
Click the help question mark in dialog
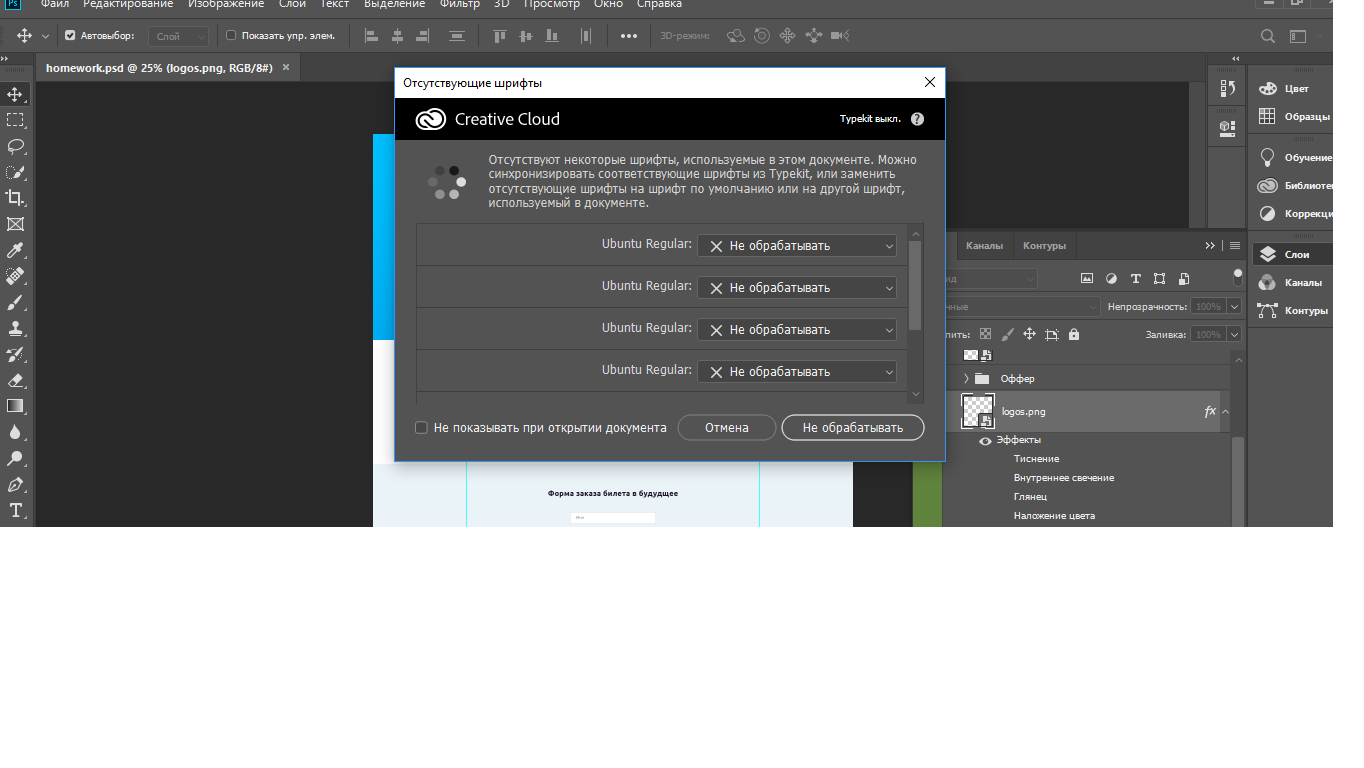(917, 119)
